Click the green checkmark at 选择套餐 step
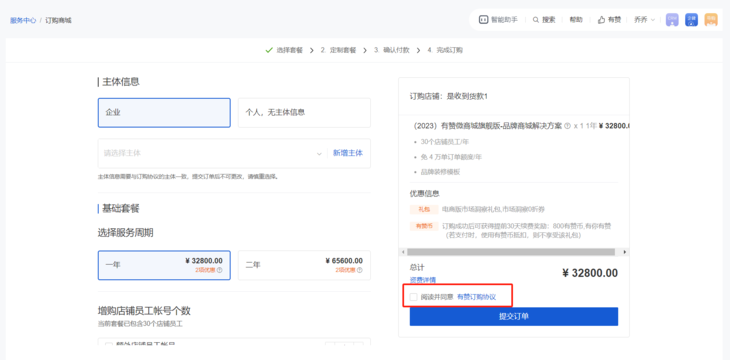730x360 pixels. coord(269,50)
